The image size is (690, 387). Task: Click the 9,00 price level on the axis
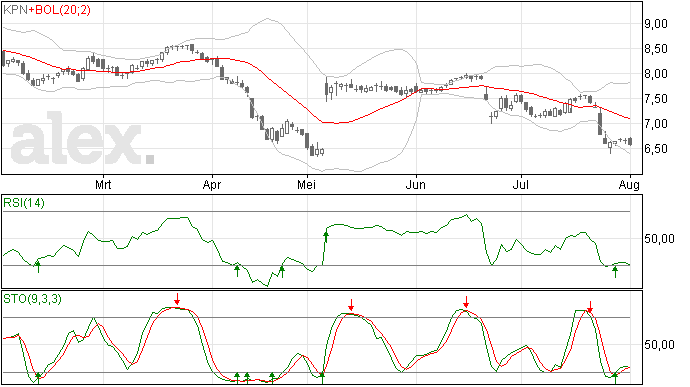point(656,24)
